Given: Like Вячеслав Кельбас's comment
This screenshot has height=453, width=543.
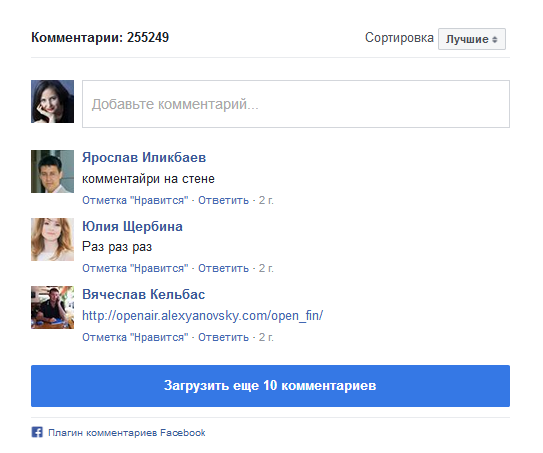Looking at the screenshot, I should [135, 337].
